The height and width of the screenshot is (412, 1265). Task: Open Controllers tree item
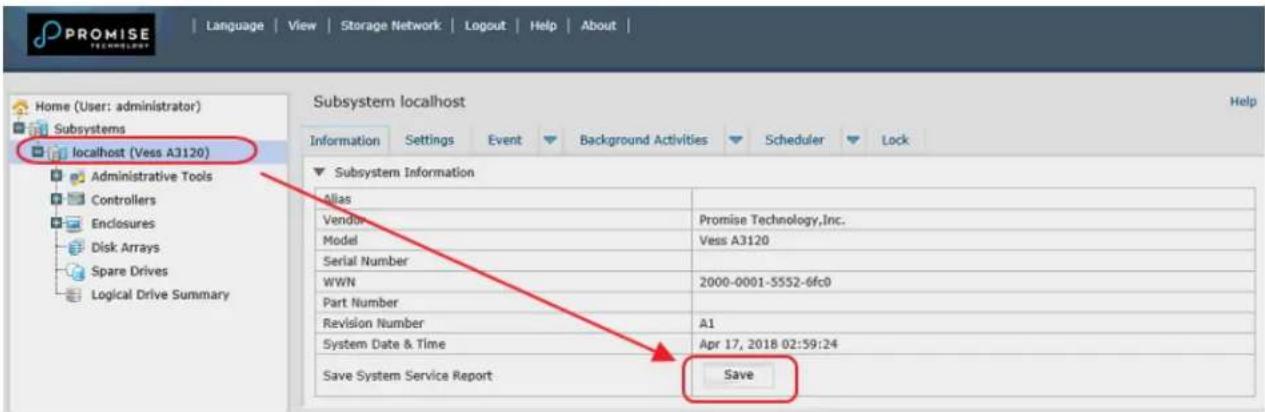(x=124, y=200)
